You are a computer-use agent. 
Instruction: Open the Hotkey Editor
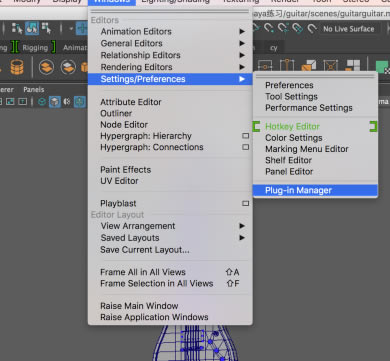315,127
